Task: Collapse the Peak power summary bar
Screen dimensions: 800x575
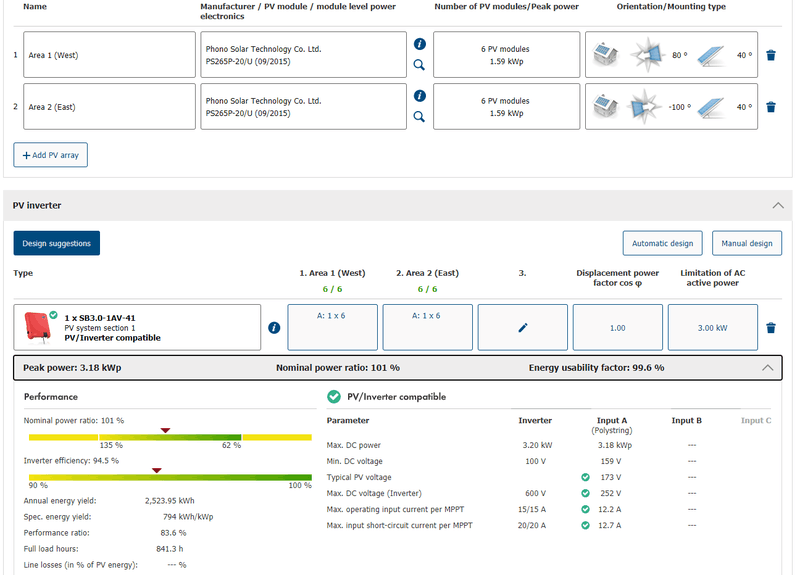Action: [x=767, y=368]
